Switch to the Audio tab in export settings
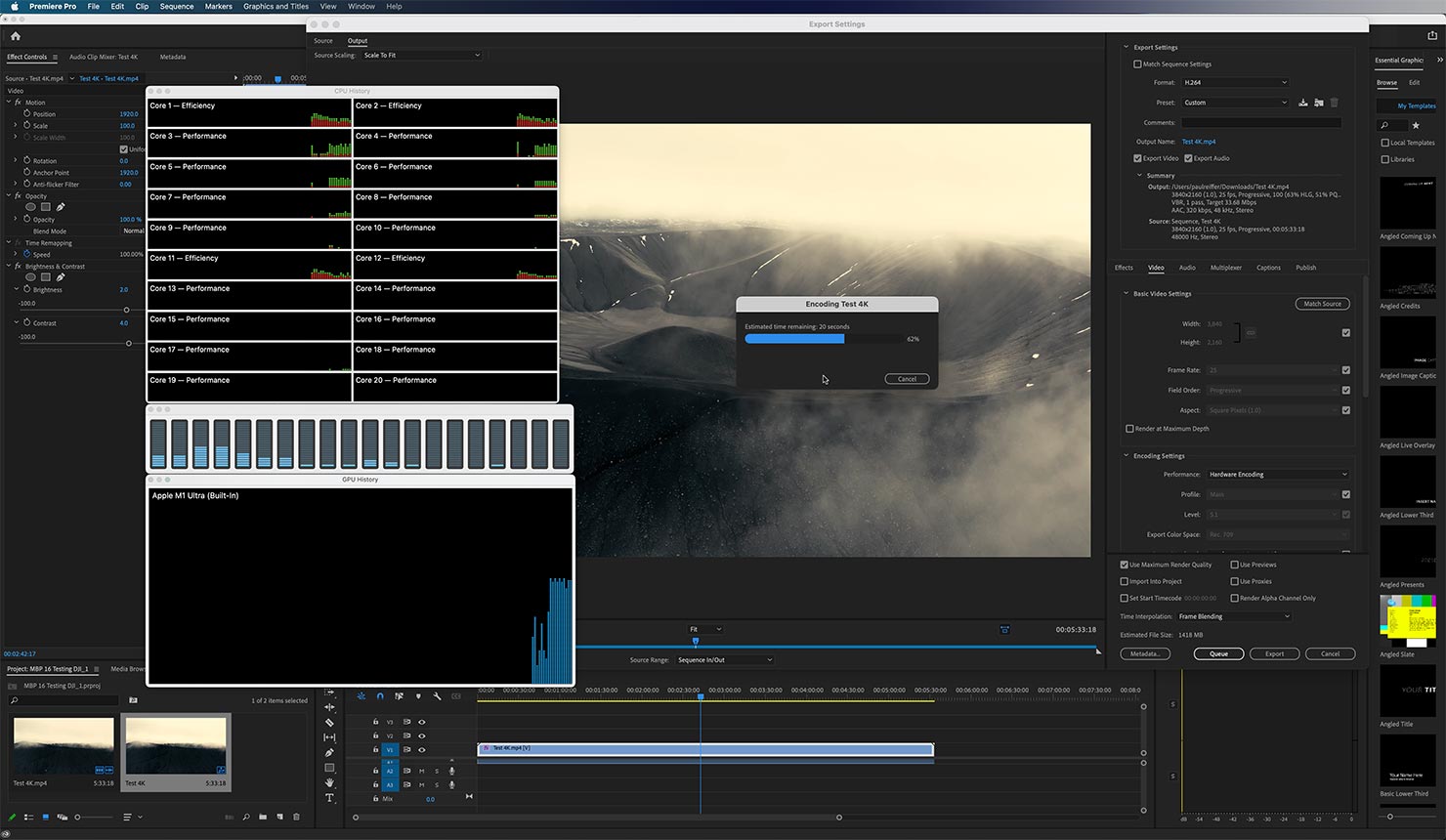This screenshot has height=840, width=1446. [1187, 268]
